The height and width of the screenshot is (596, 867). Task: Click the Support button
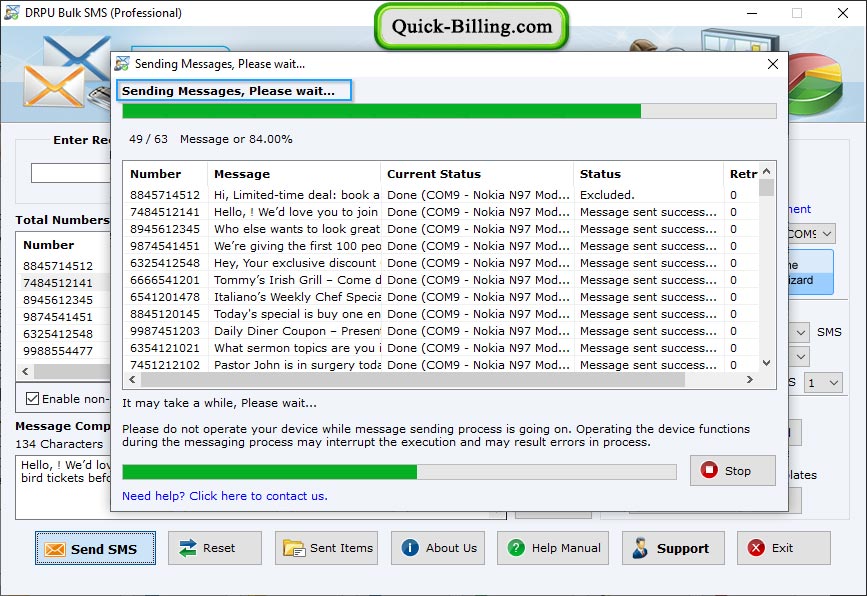[x=673, y=548]
